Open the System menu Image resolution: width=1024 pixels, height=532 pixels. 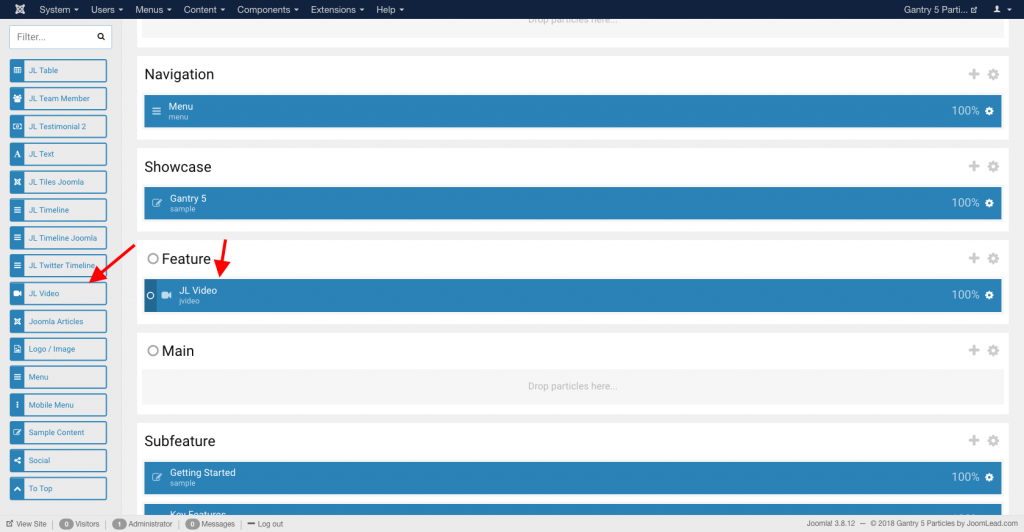coord(59,10)
